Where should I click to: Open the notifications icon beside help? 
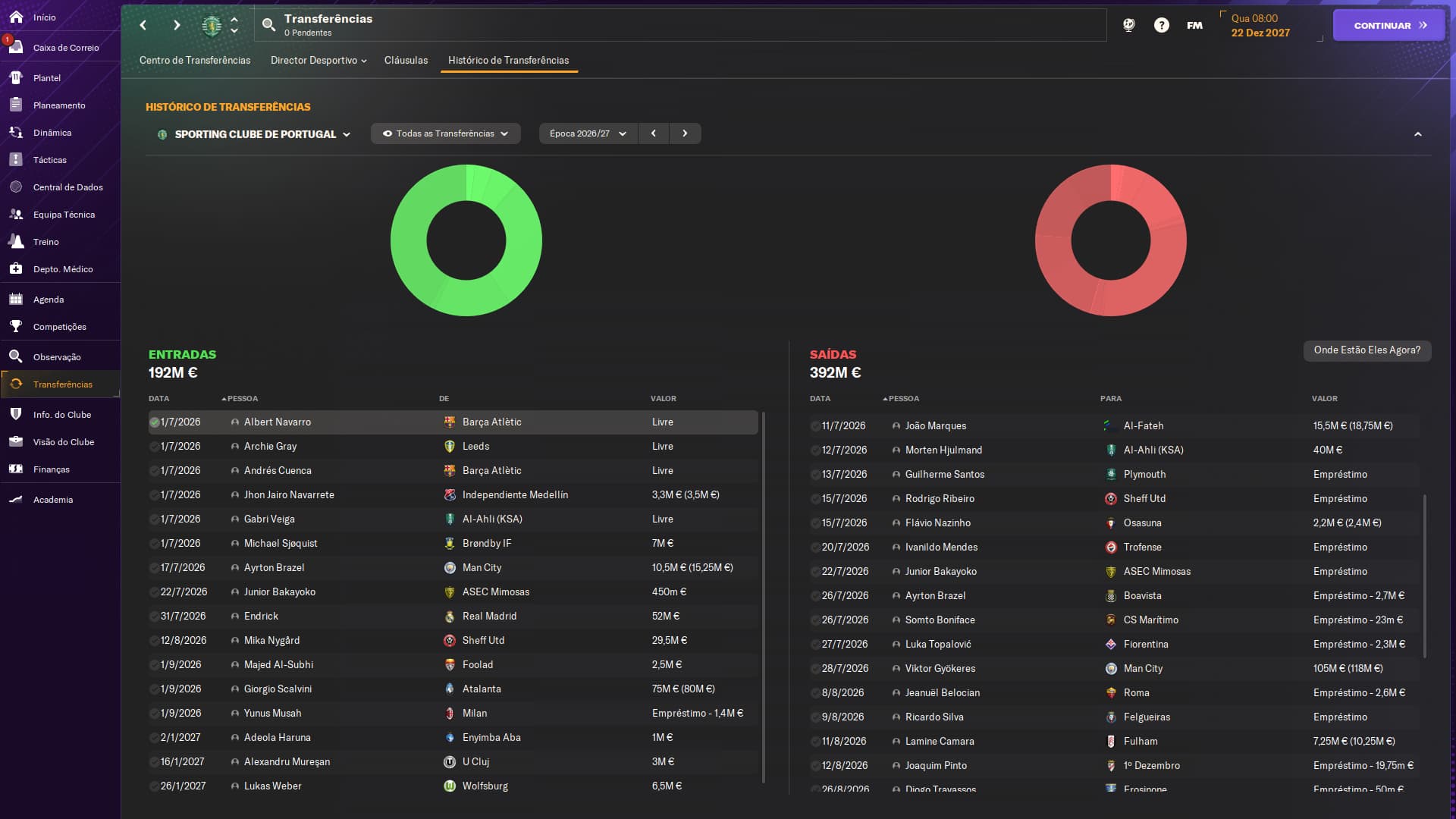click(1128, 25)
